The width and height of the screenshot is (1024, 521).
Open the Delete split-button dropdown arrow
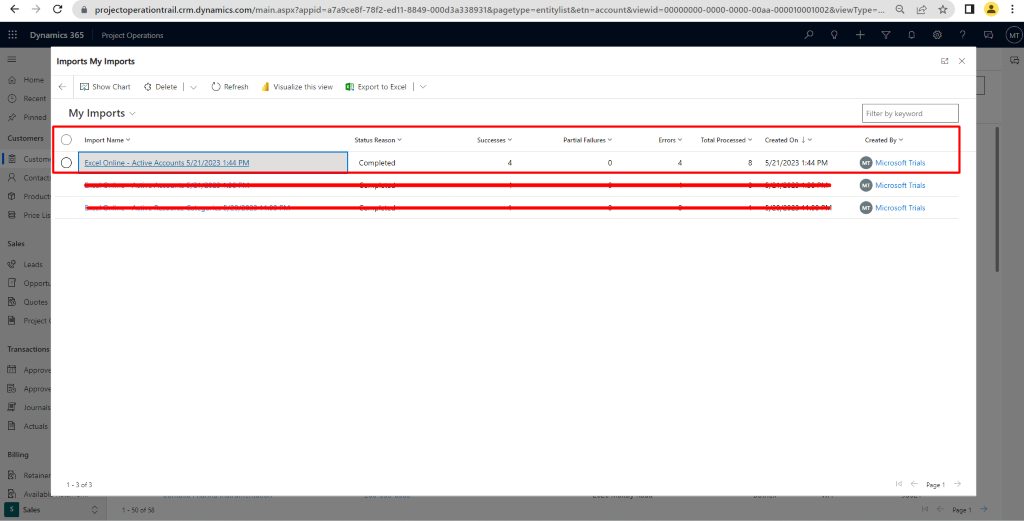tap(193, 87)
